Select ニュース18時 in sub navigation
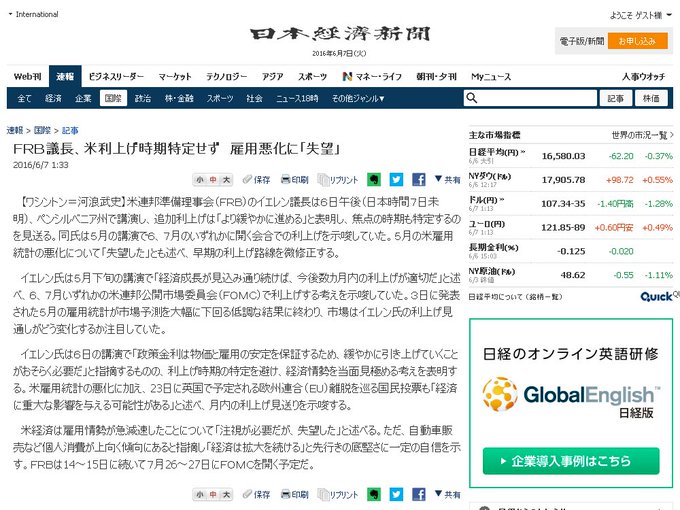 (x=297, y=98)
